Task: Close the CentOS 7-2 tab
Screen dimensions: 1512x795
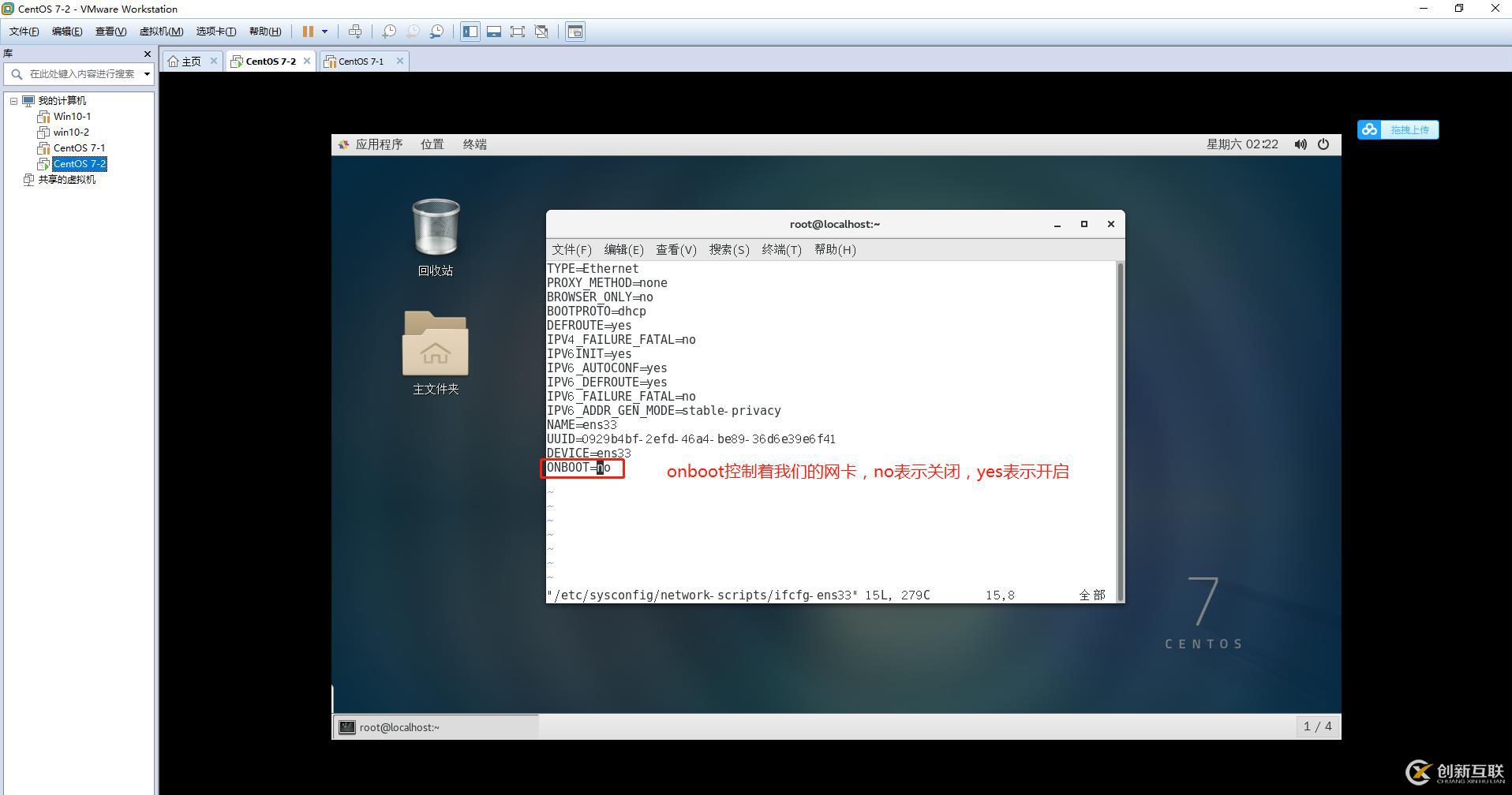Action: coord(307,61)
